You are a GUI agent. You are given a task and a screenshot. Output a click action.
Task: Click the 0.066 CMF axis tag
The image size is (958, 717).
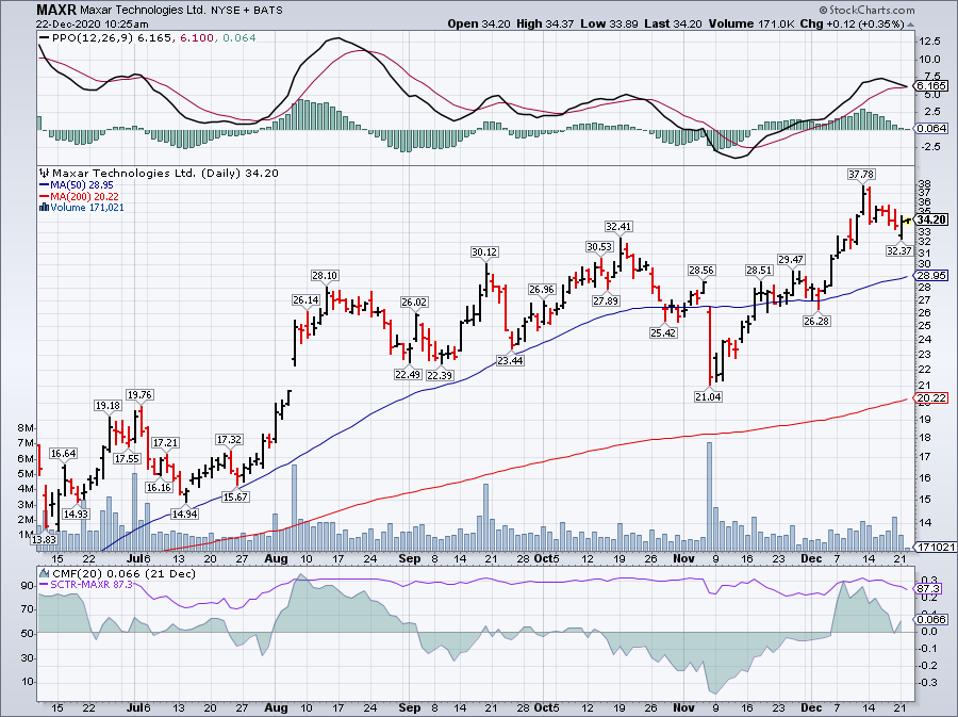(x=931, y=619)
